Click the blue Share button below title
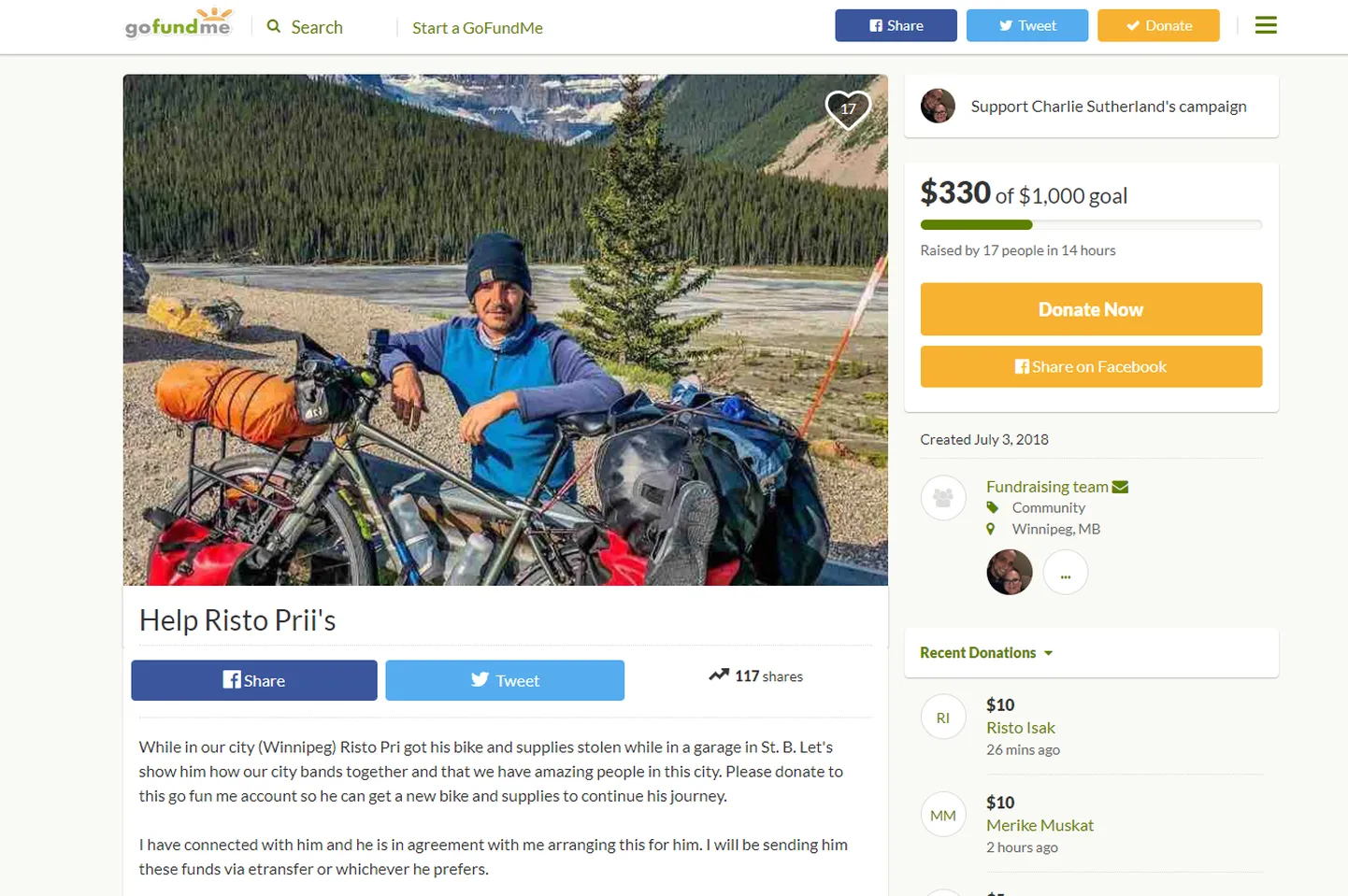This screenshot has height=896, width=1348. 254,680
